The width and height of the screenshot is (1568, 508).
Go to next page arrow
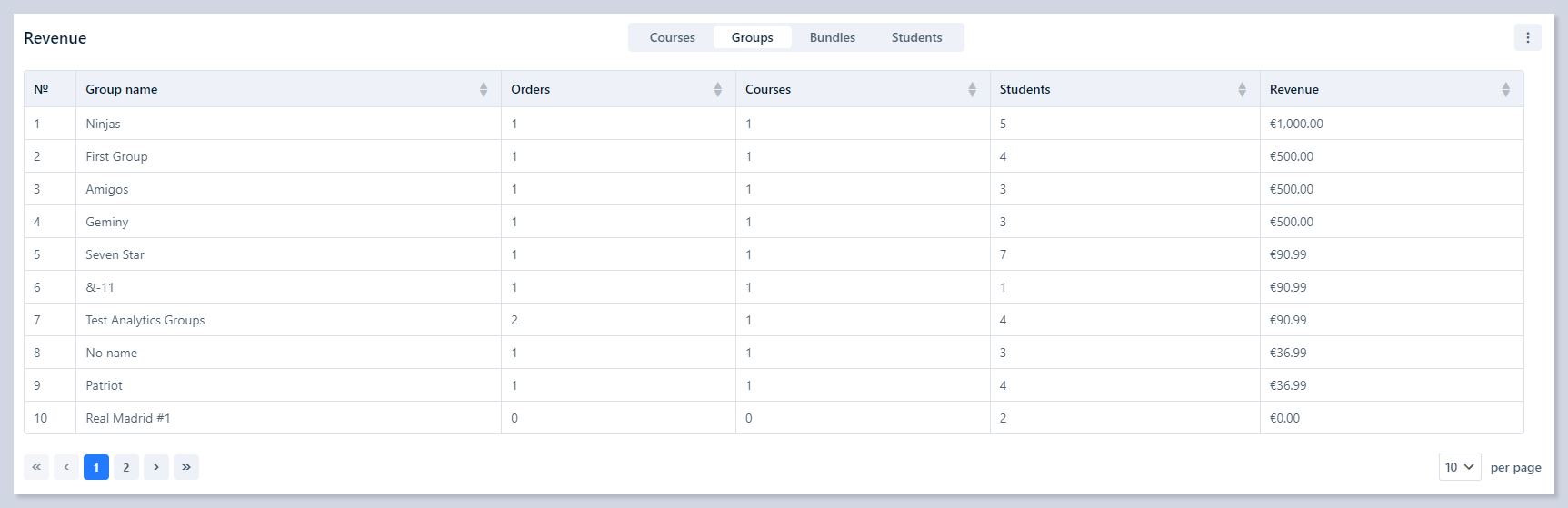point(156,467)
